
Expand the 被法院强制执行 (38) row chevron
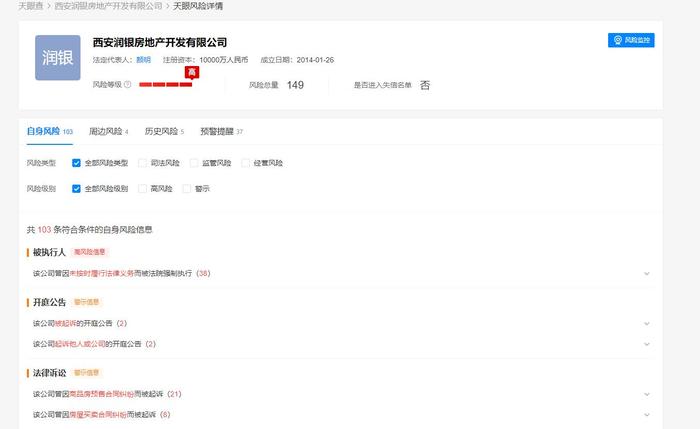(x=646, y=274)
